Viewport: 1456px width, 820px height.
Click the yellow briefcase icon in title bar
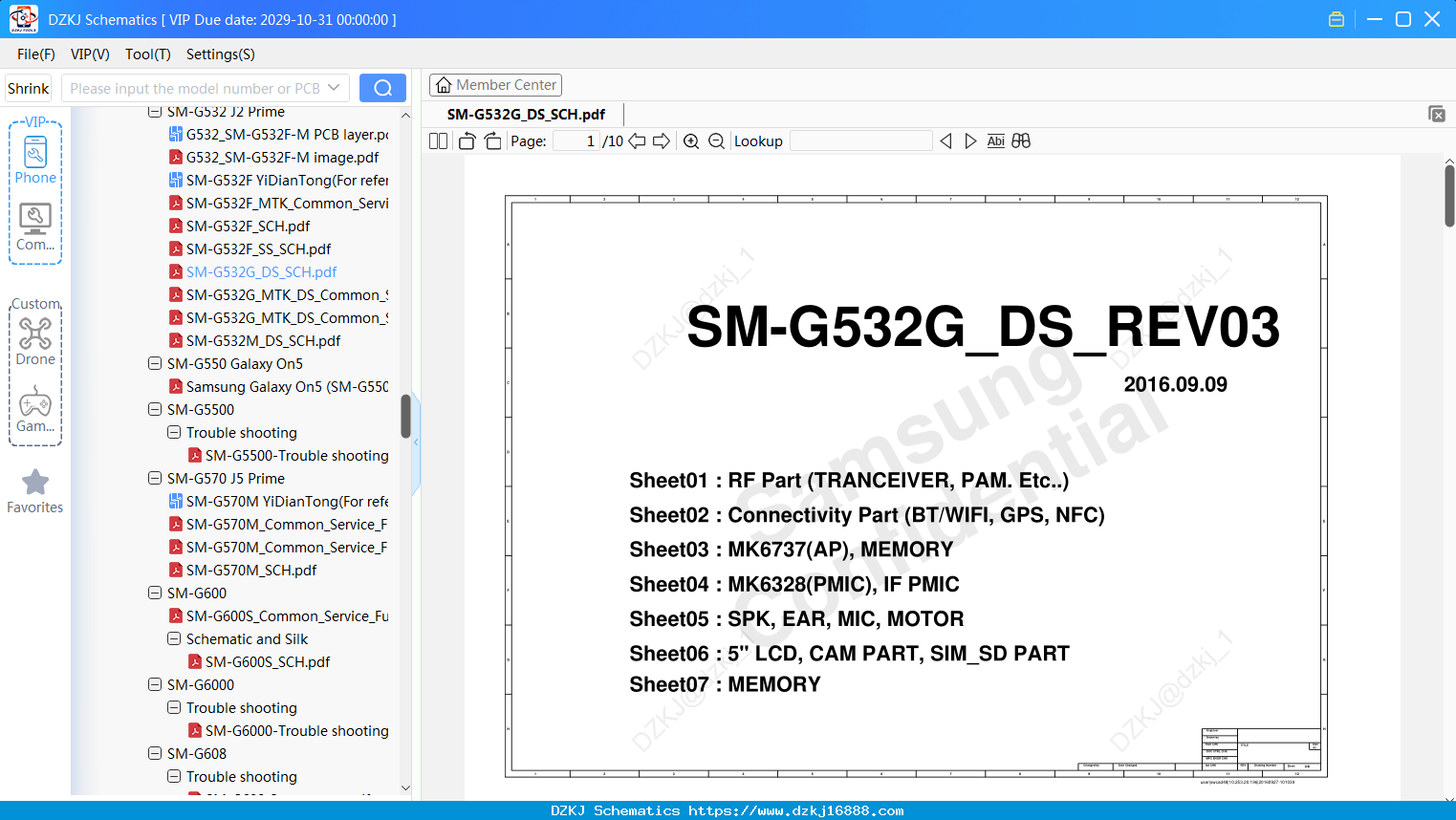1336,19
